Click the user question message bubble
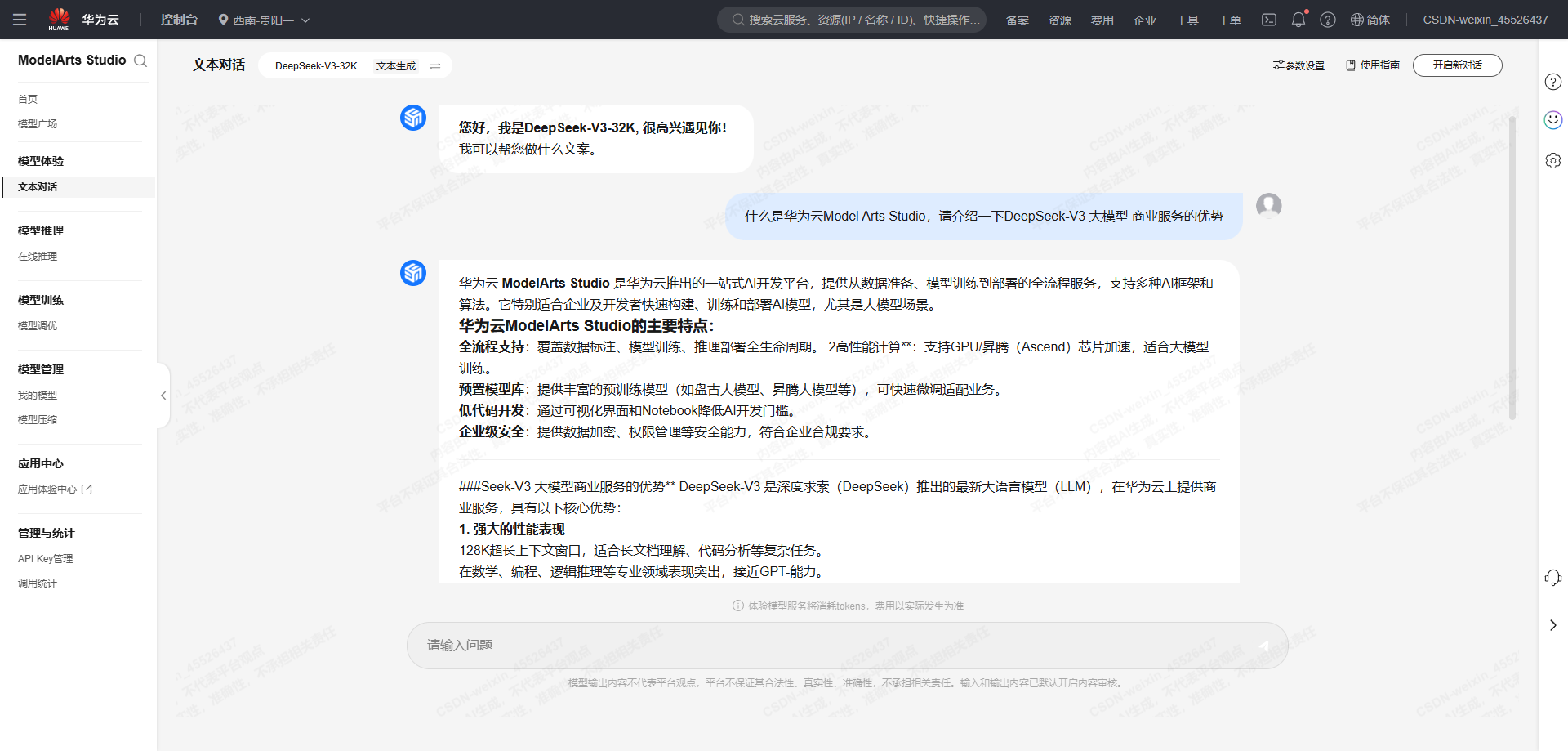This screenshot has height=751, width=1568. coord(983,217)
